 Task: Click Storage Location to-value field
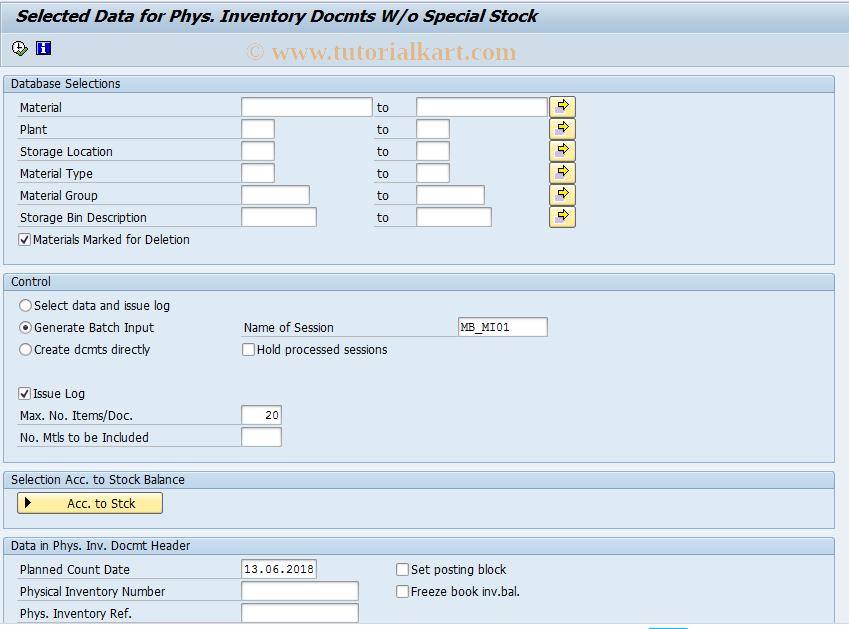coord(433,151)
